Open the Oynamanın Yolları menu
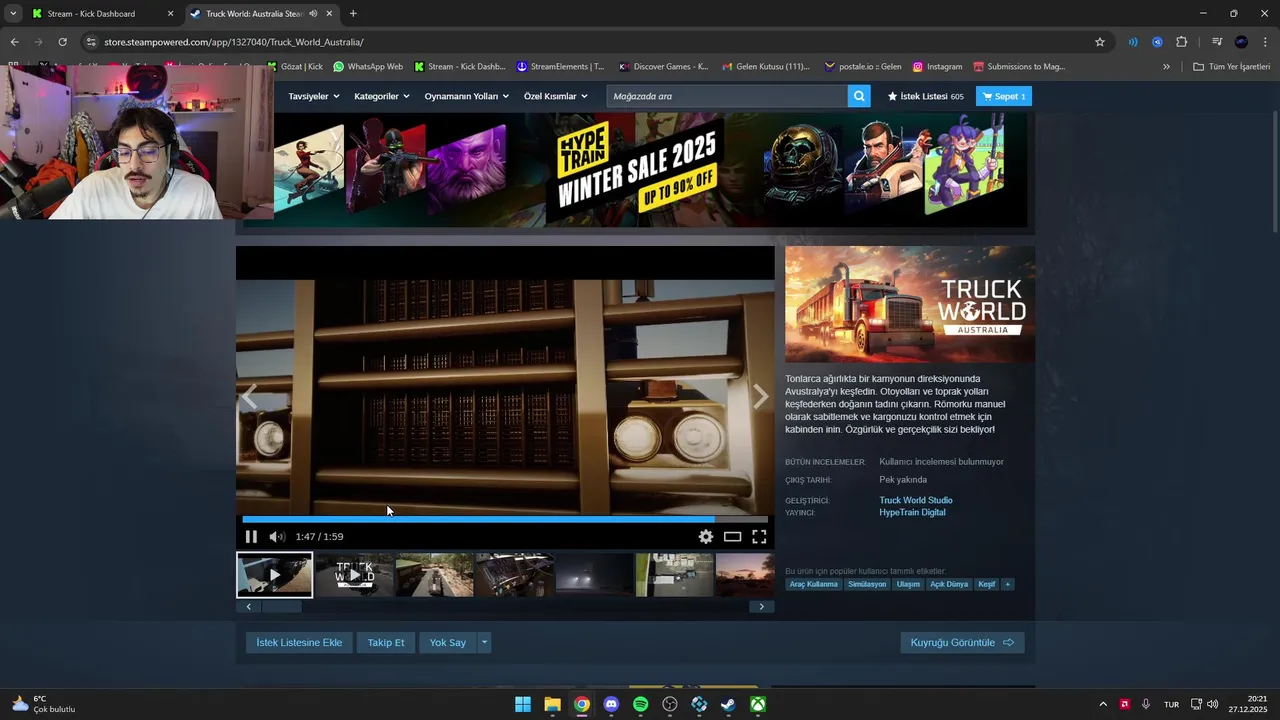 (466, 96)
